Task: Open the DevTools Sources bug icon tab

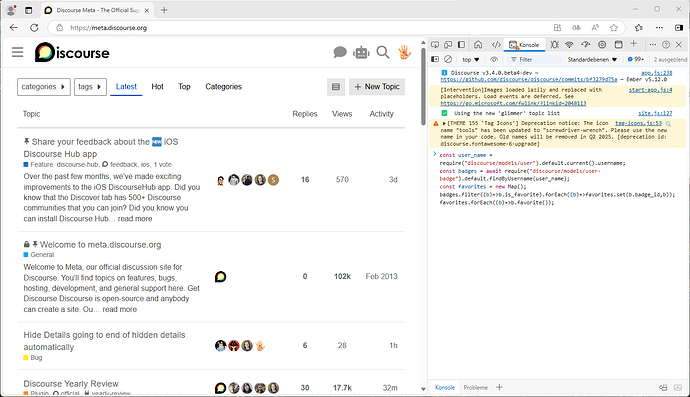Action: coord(554,44)
